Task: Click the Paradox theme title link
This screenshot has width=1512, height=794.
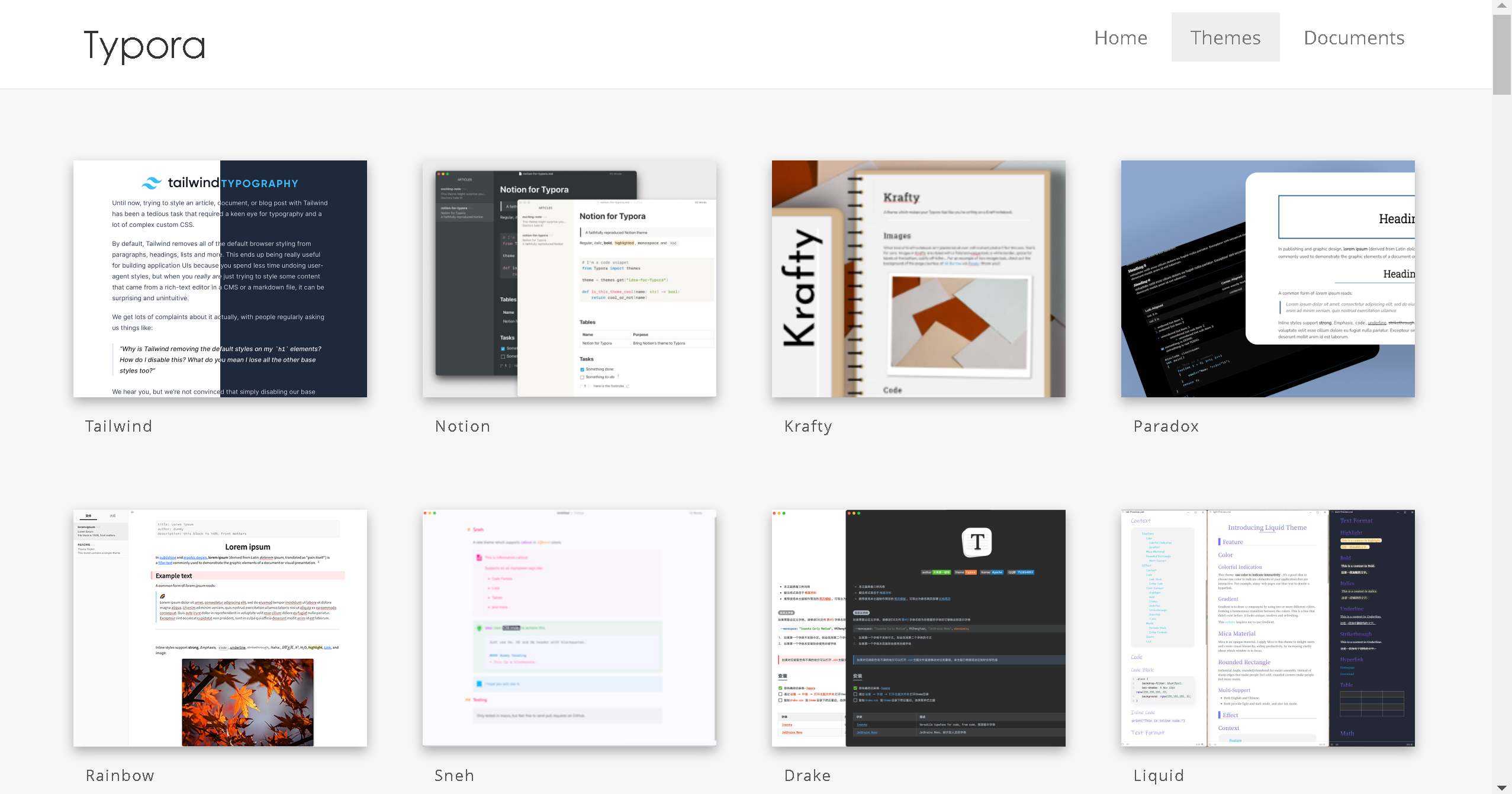Action: point(1166,426)
